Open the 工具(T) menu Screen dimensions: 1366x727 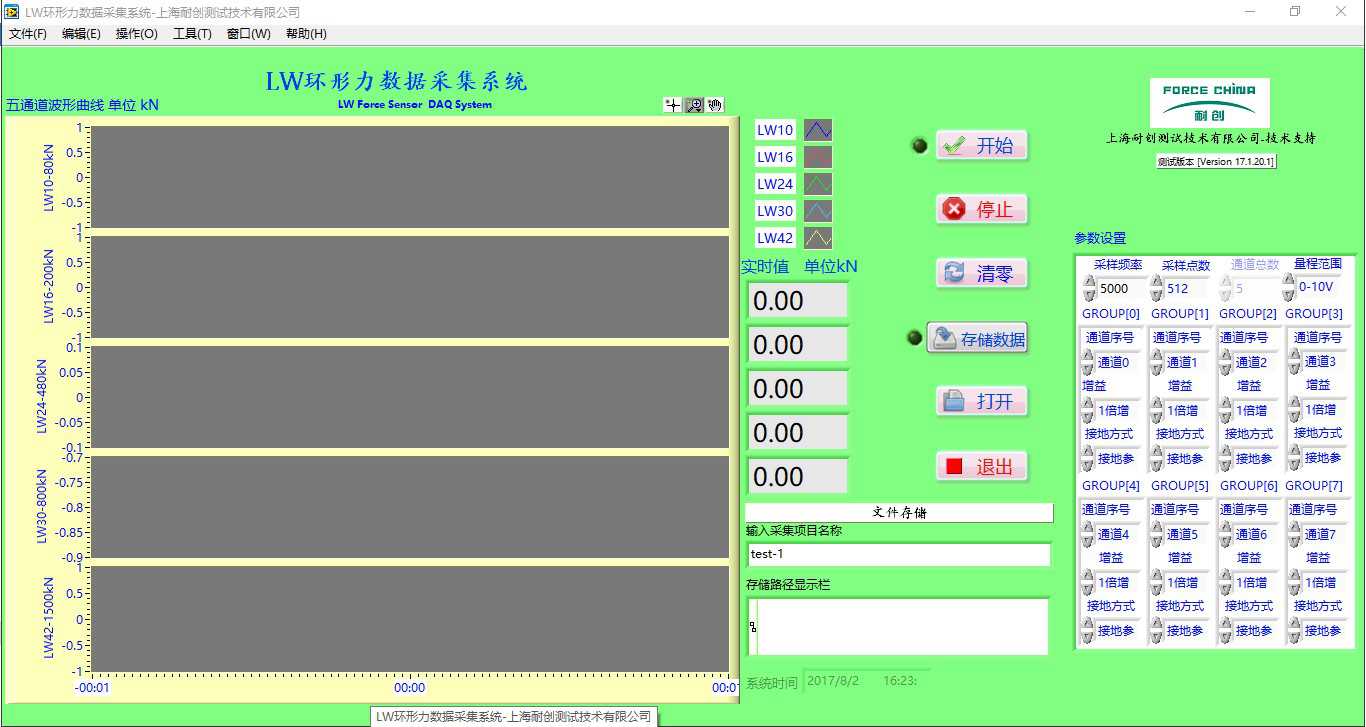pyautogui.click(x=192, y=34)
